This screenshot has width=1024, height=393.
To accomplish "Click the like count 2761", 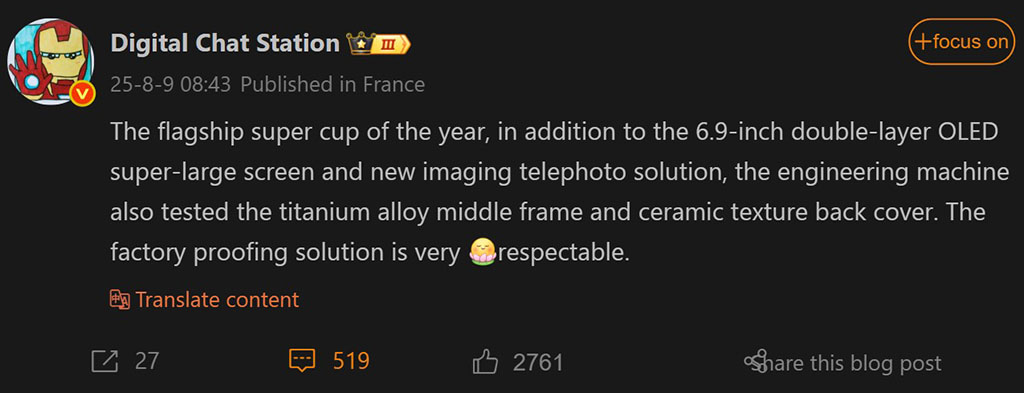I will tap(538, 362).
